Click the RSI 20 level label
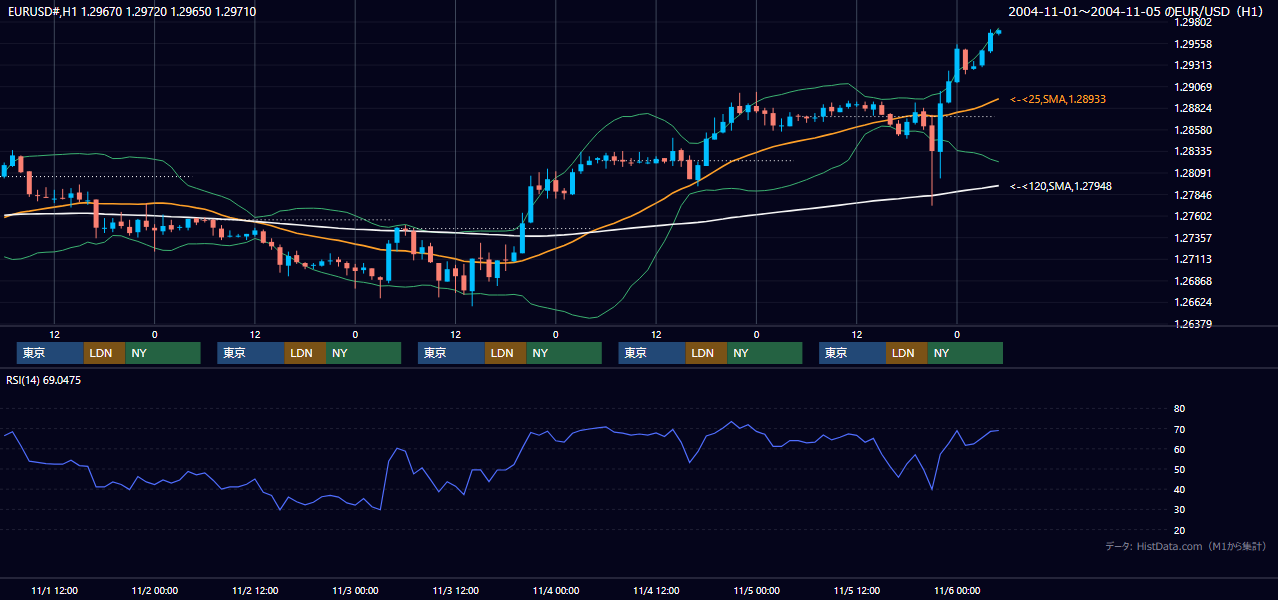The width and height of the screenshot is (1278, 600). click(x=1179, y=530)
